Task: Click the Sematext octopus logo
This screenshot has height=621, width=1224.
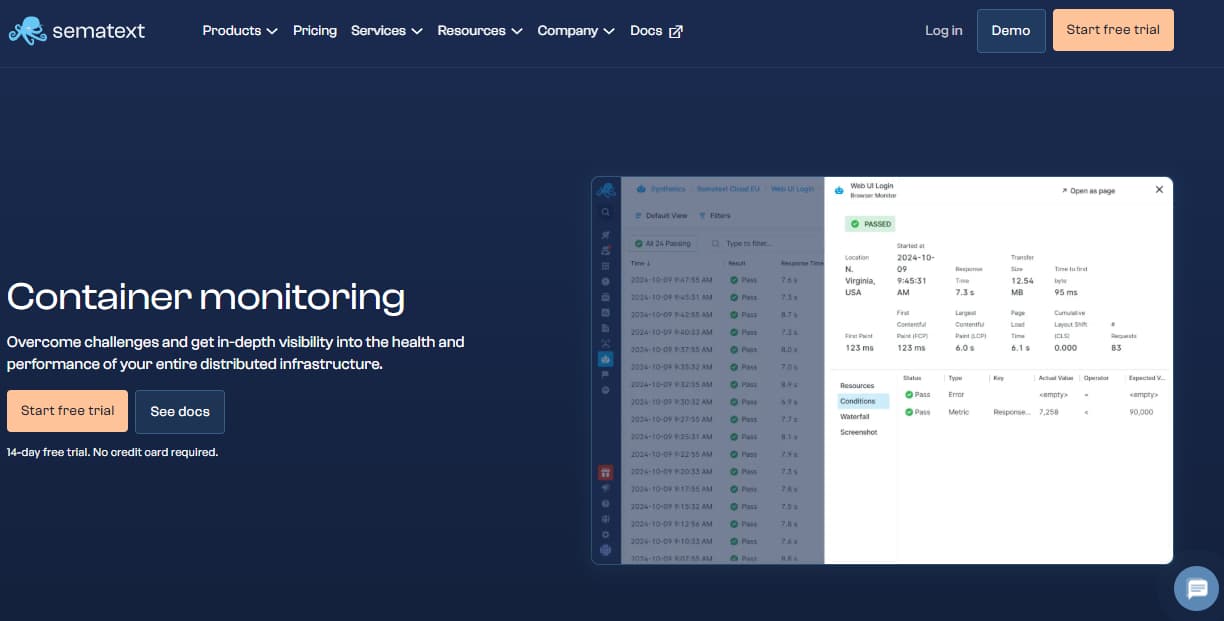Action: pos(27,31)
